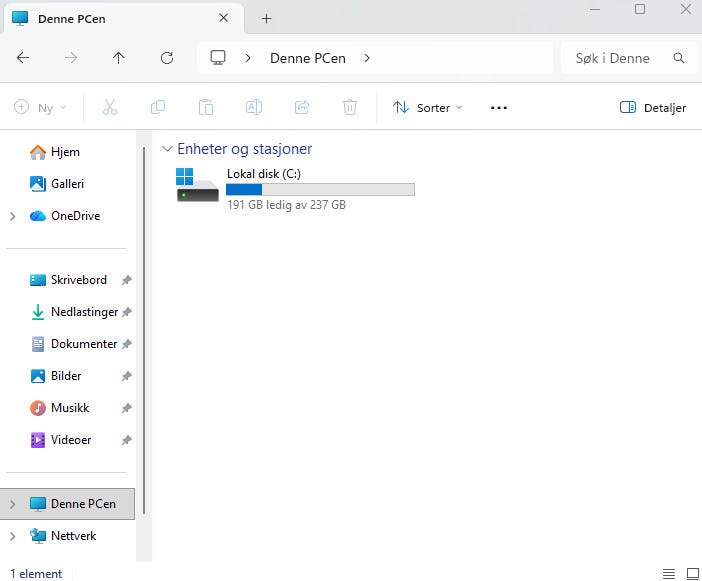Click the pin icon next to Dokumenter
This screenshot has height=581, width=702.
pyautogui.click(x=127, y=344)
